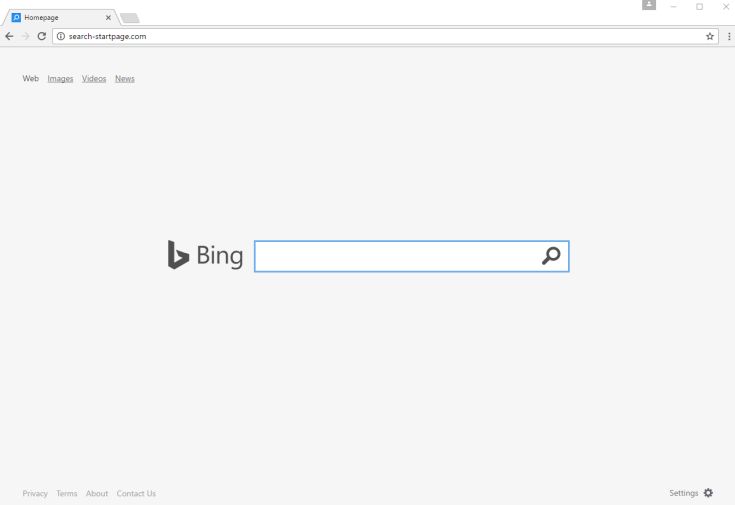This screenshot has width=735, height=505.
Task: Switch to the Images search tab
Action: (x=60, y=79)
